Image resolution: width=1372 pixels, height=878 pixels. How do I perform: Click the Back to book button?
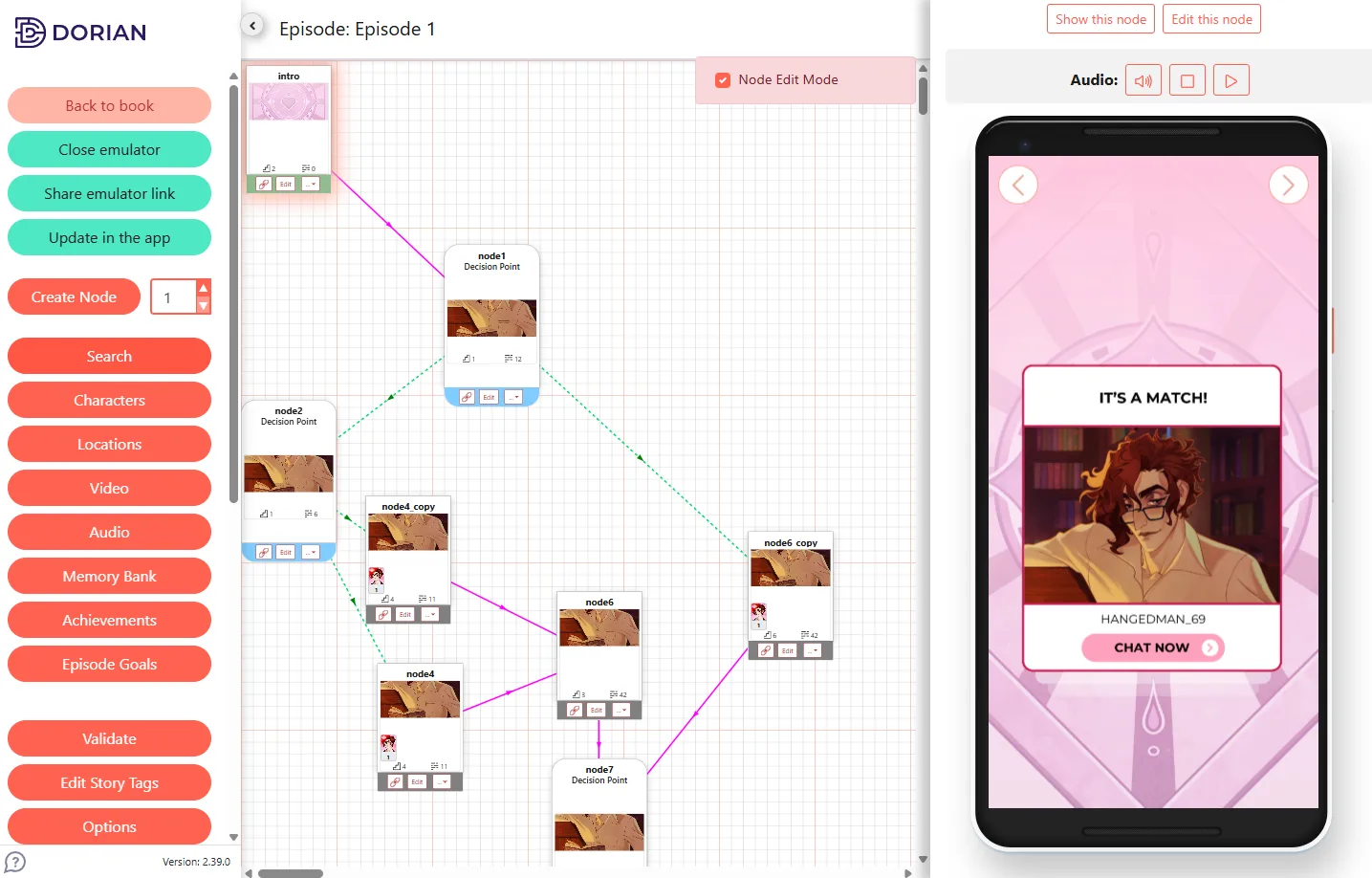tap(109, 105)
